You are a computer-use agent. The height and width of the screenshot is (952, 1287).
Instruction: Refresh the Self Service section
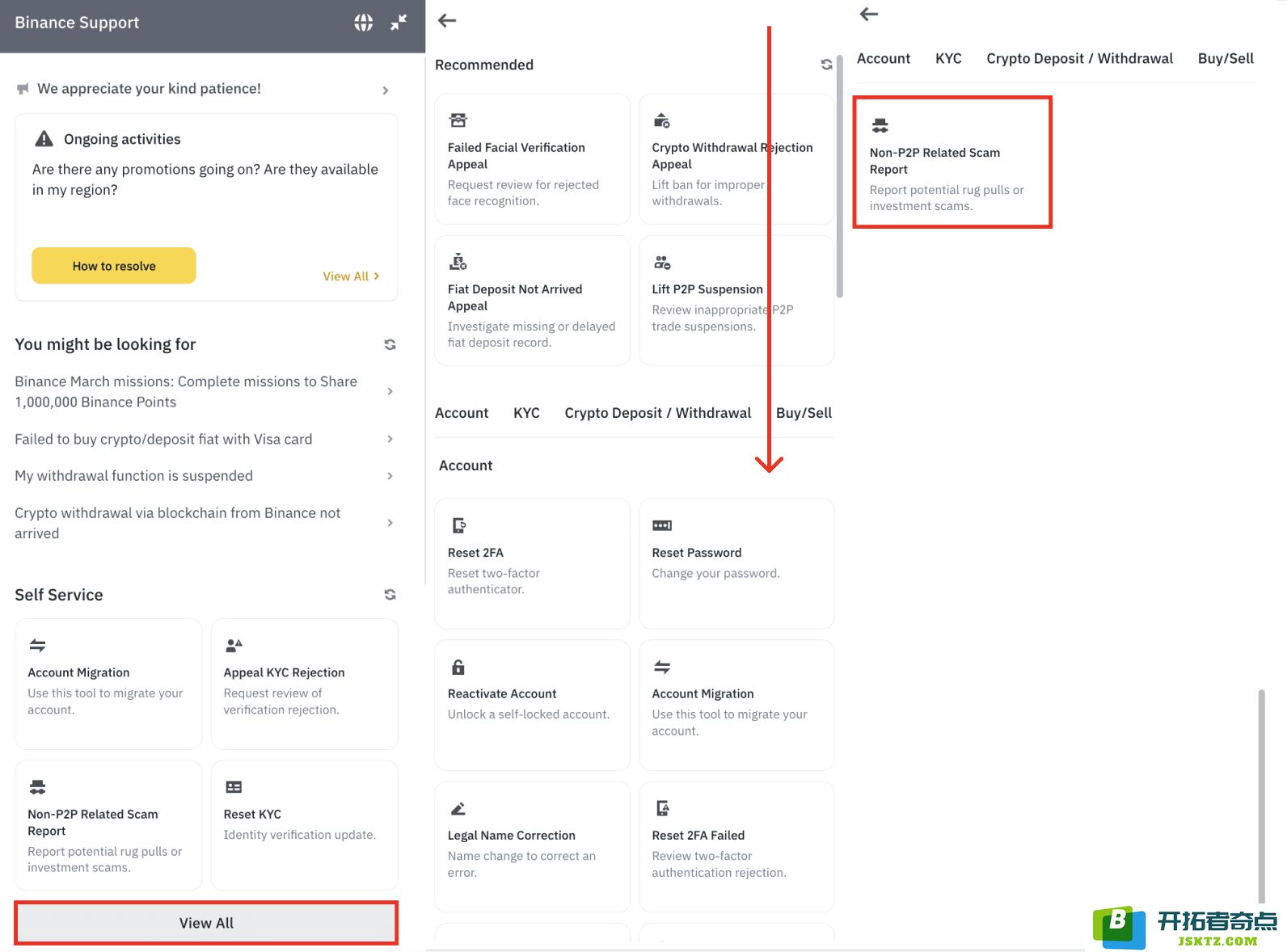click(x=390, y=595)
